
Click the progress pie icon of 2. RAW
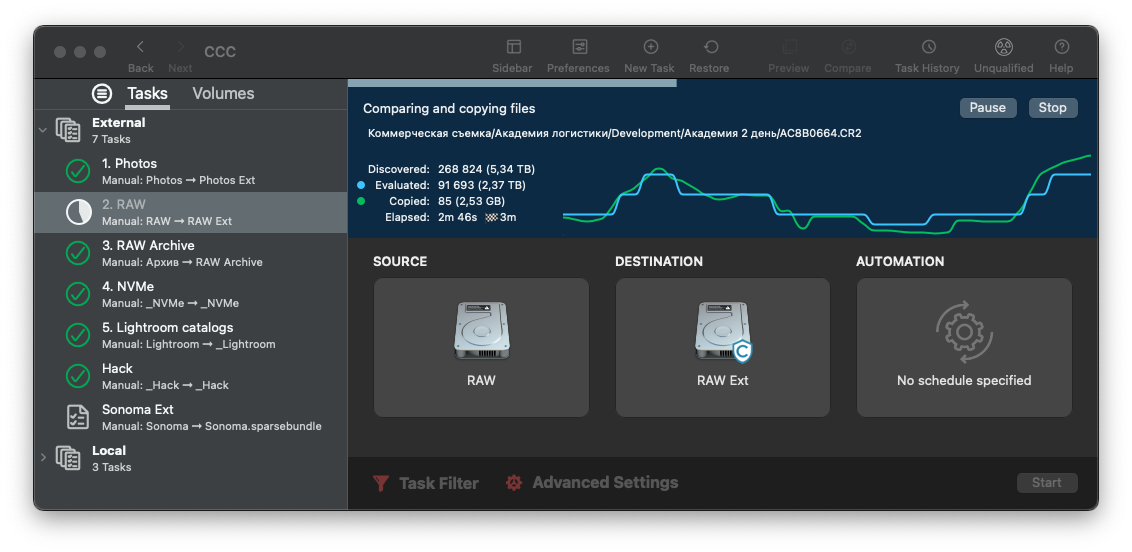coord(78,212)
